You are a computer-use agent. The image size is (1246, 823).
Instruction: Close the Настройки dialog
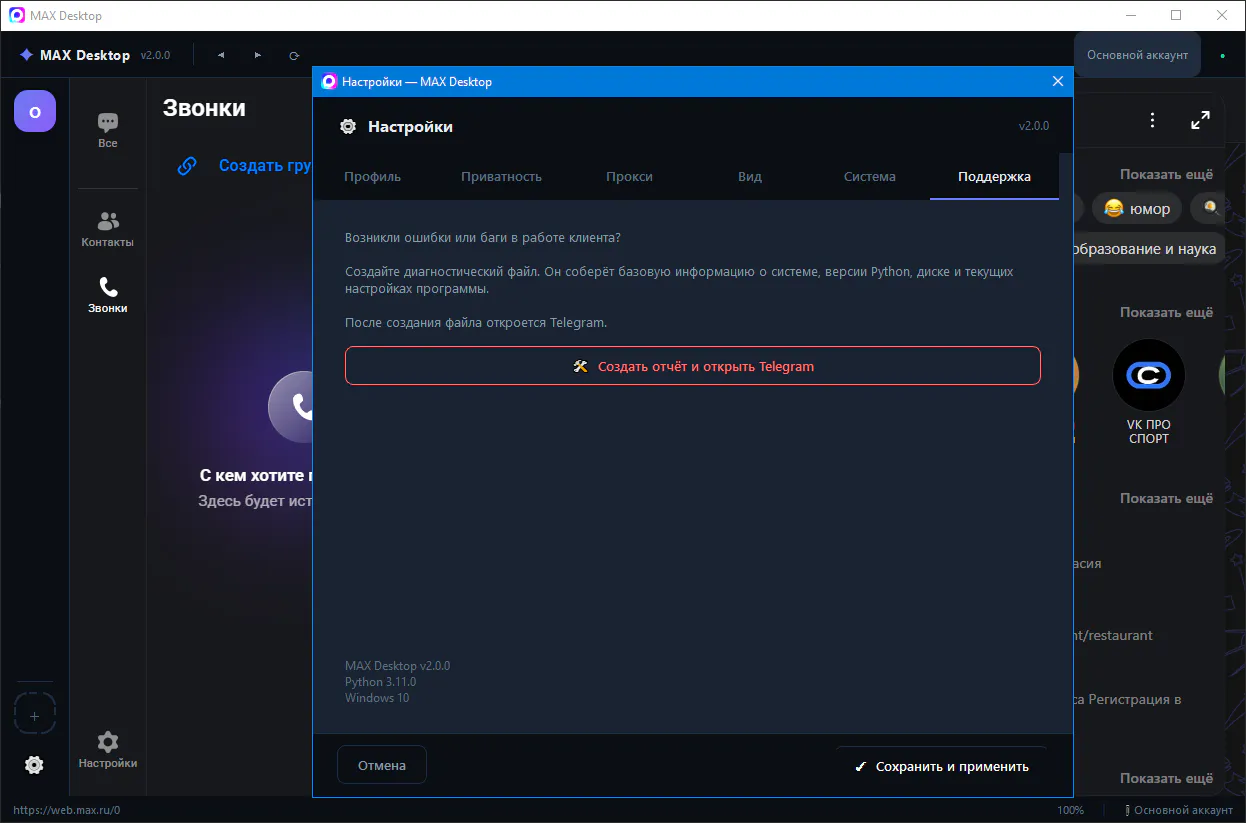(x=1058, y=82)
